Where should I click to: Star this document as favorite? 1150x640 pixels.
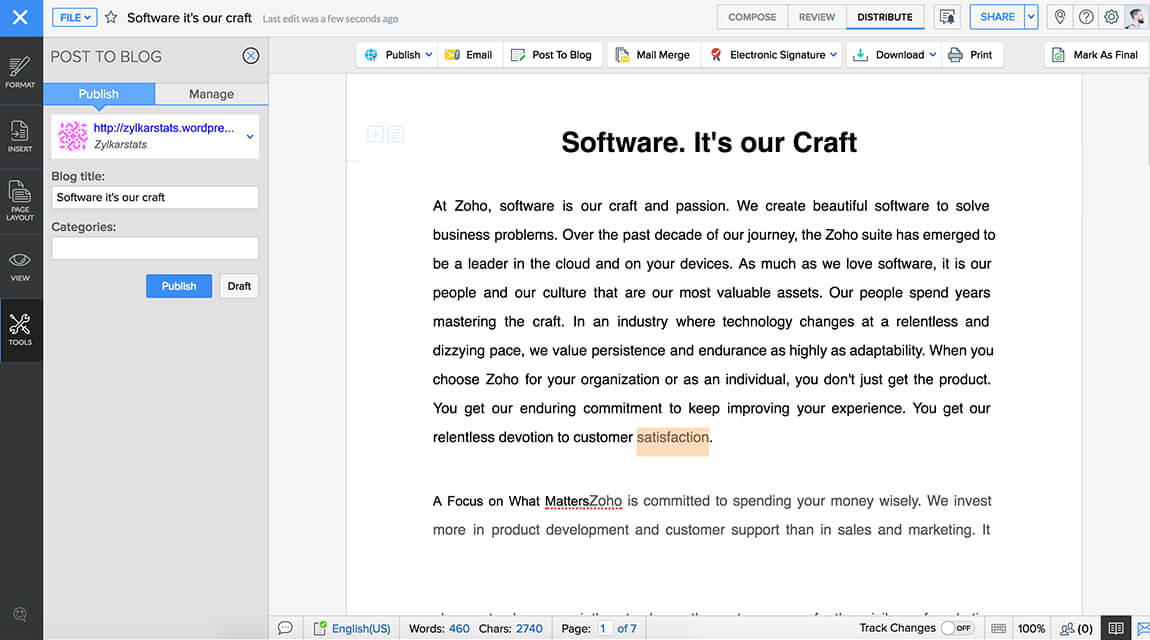(111, 18)
